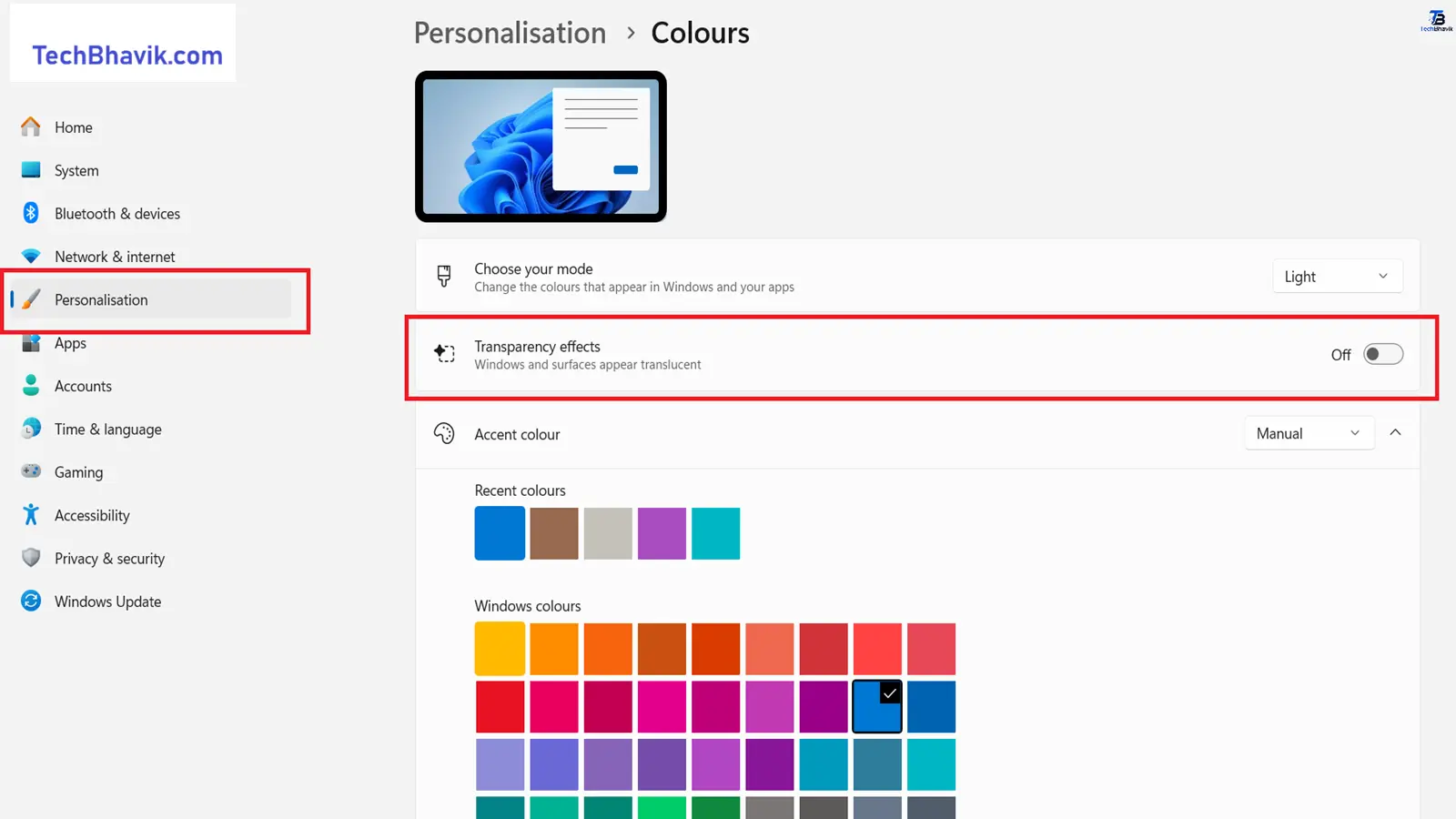Screen dimensions: 1456x819
Task: Go to System settings
Action: pyautogui.click(x=76, y=170)
